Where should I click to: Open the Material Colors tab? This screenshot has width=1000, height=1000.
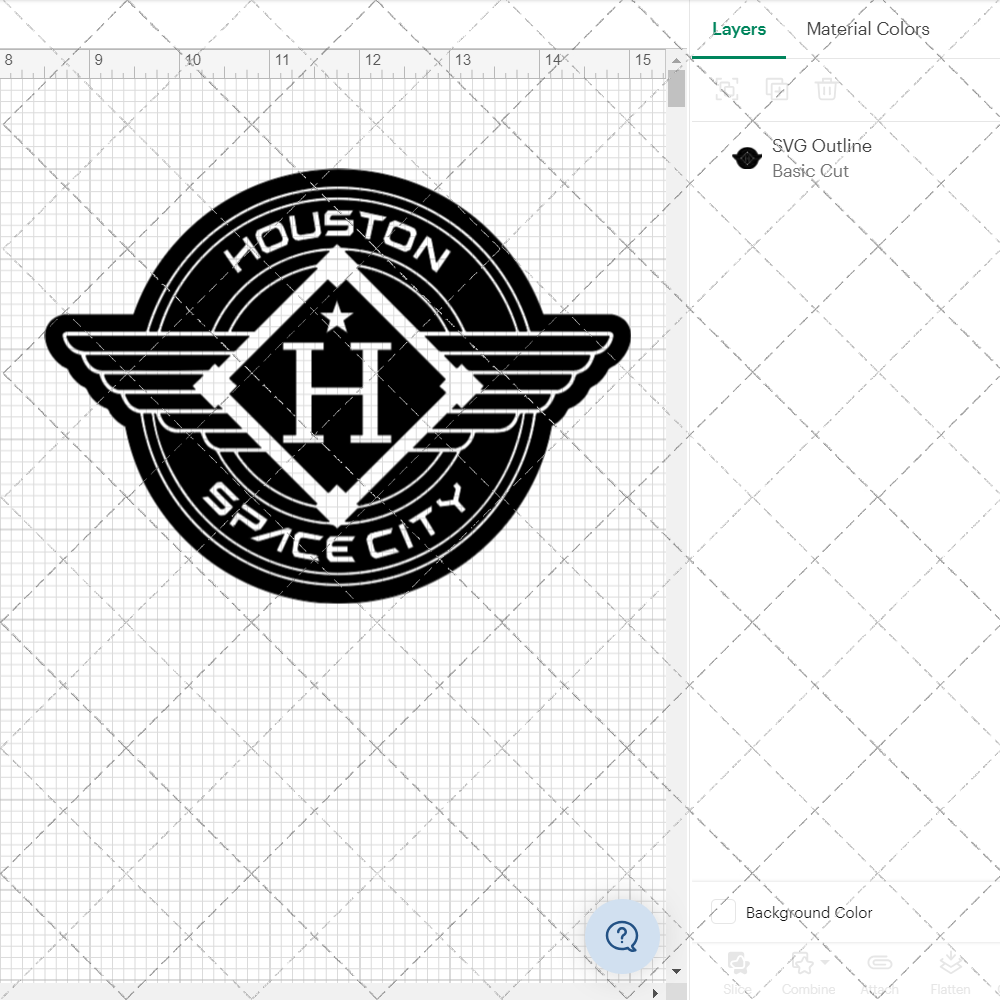coord(867,29)
